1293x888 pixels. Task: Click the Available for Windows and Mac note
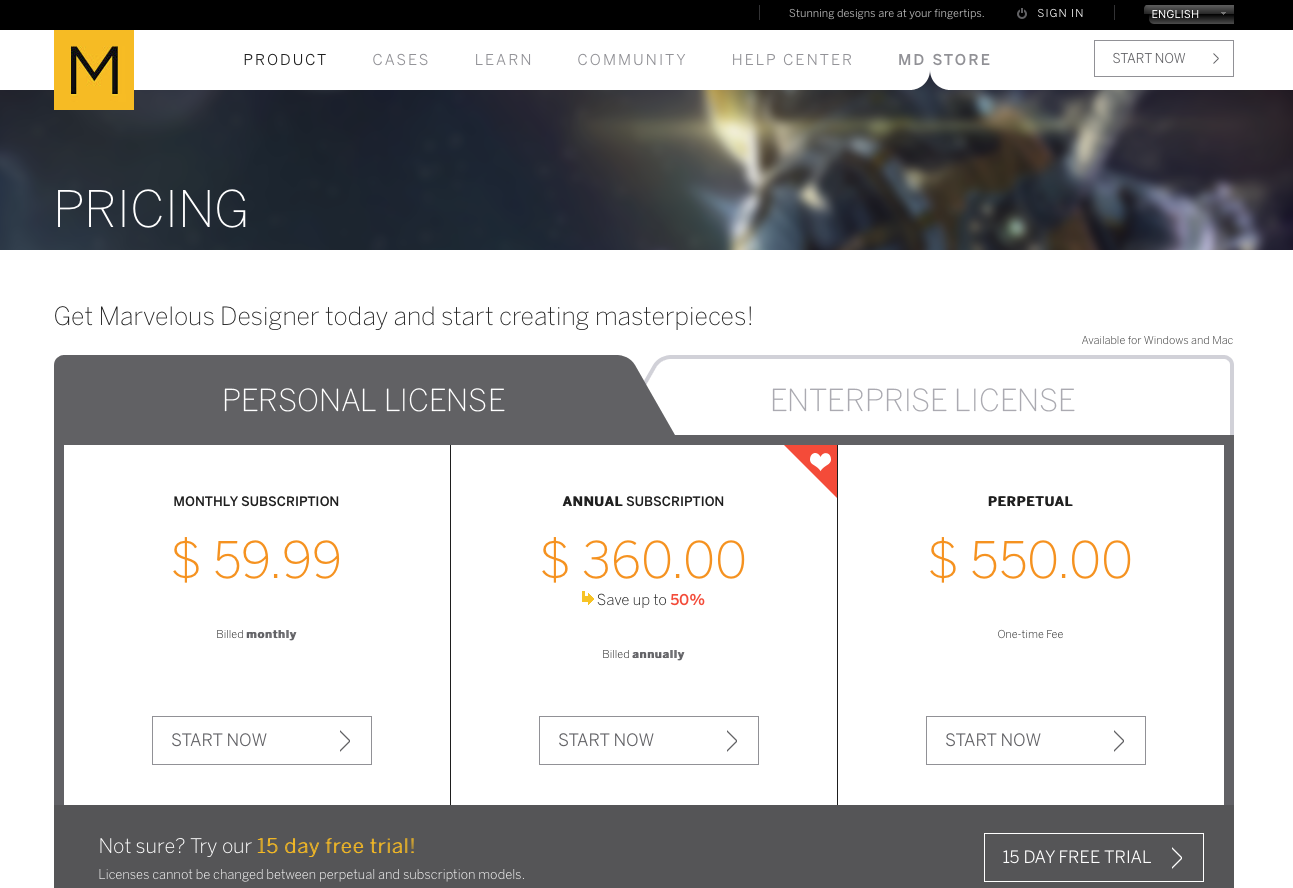coord(1157,341)
